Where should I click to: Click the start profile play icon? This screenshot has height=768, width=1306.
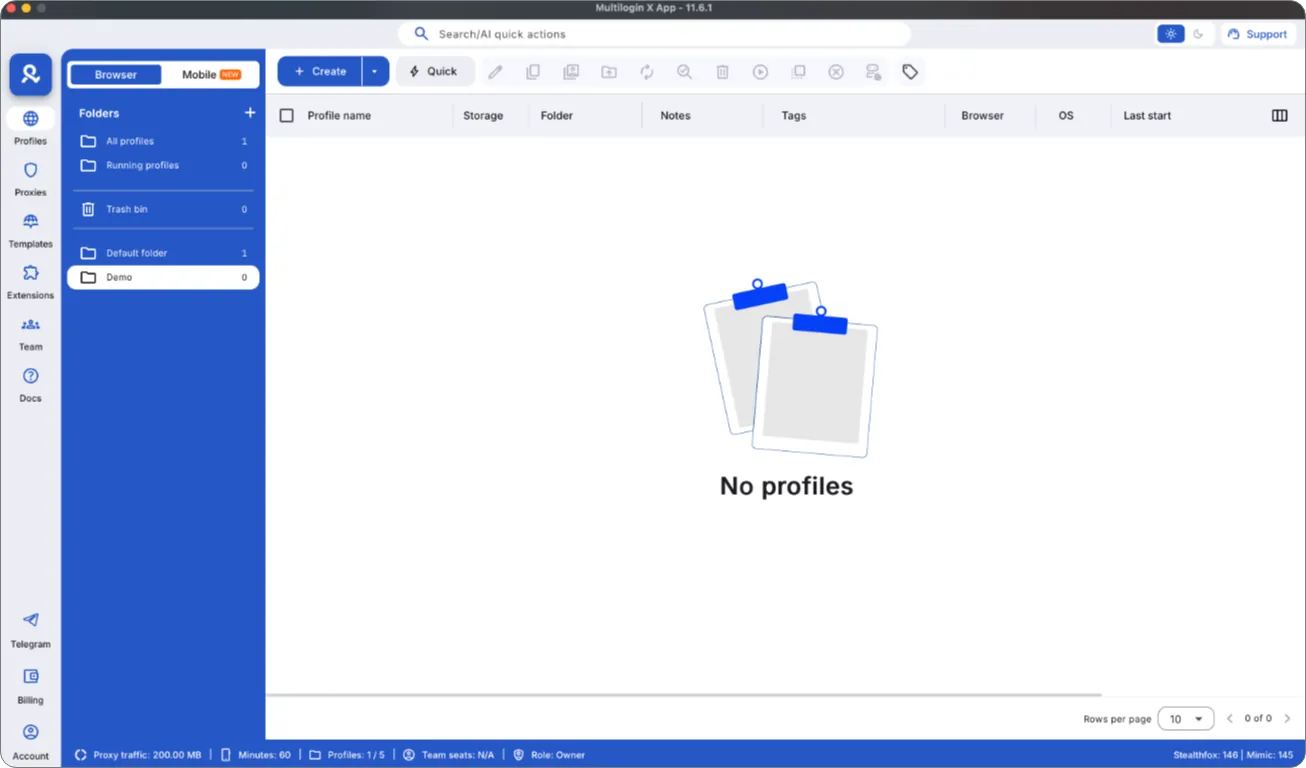(760, 72)
